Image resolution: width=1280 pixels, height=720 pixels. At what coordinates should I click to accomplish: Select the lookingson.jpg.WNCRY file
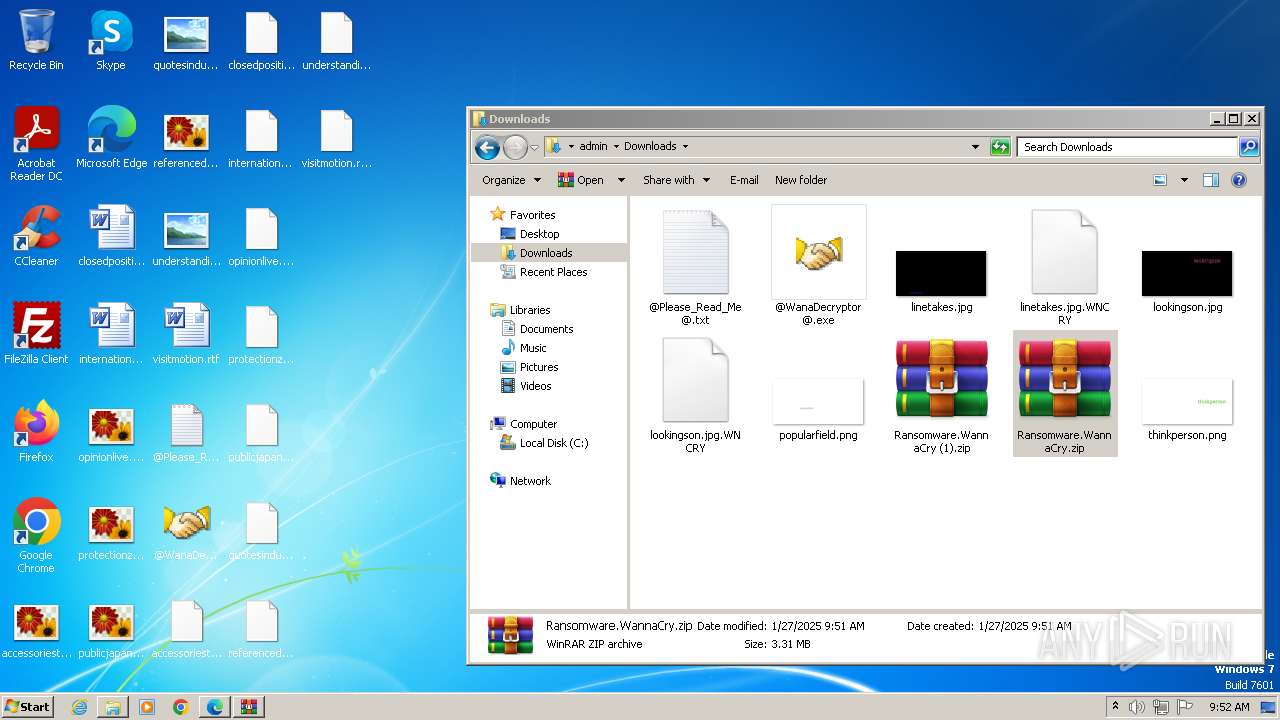[695, 395]
